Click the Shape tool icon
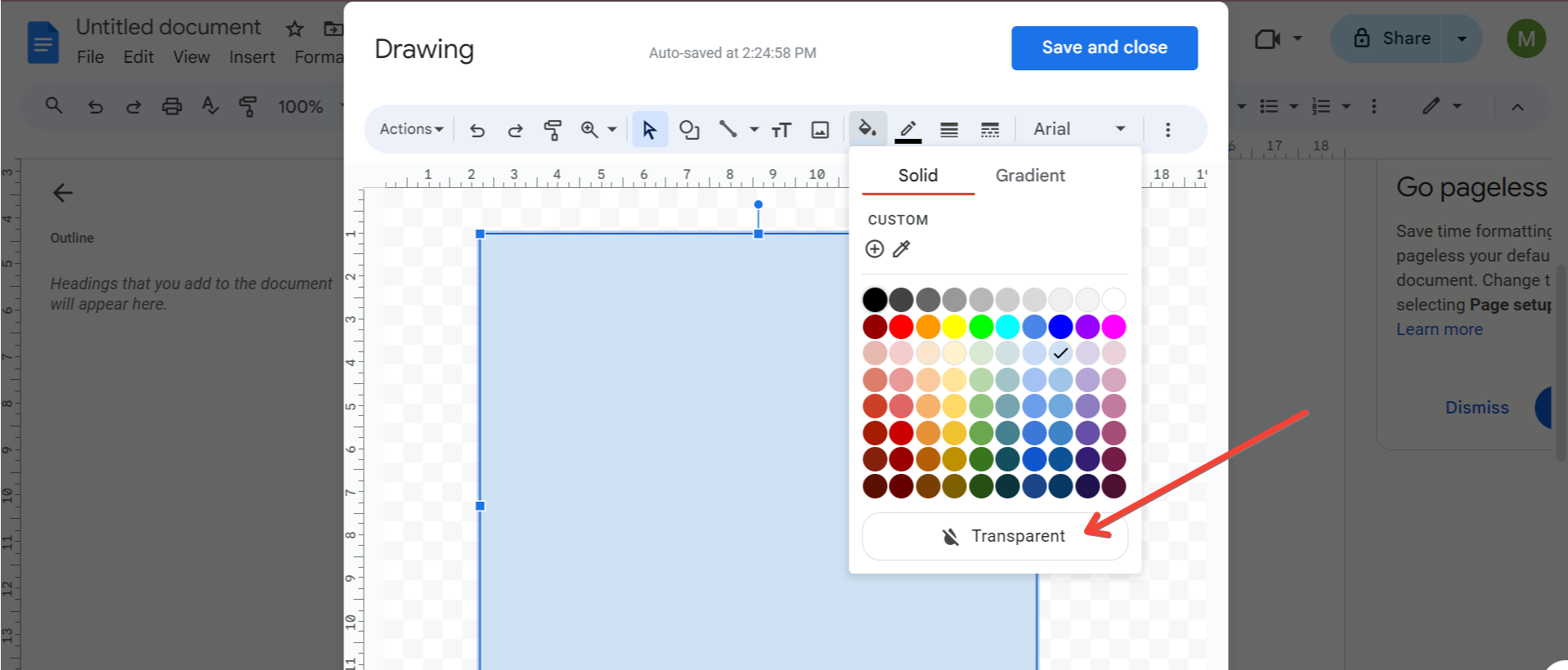Viewport: 1568px width, 670px height. 689,129
